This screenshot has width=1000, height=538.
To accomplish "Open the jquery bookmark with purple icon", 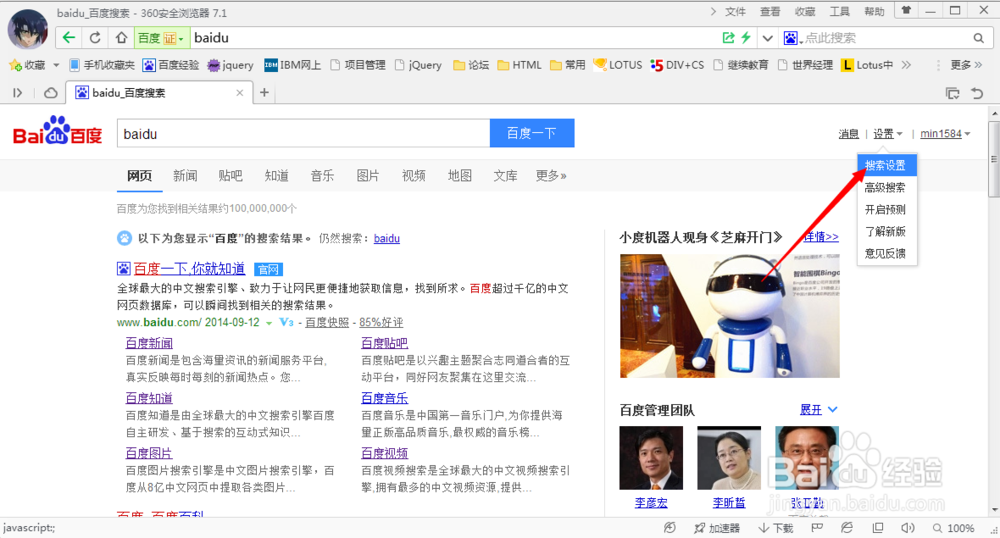I will [231, 65].
